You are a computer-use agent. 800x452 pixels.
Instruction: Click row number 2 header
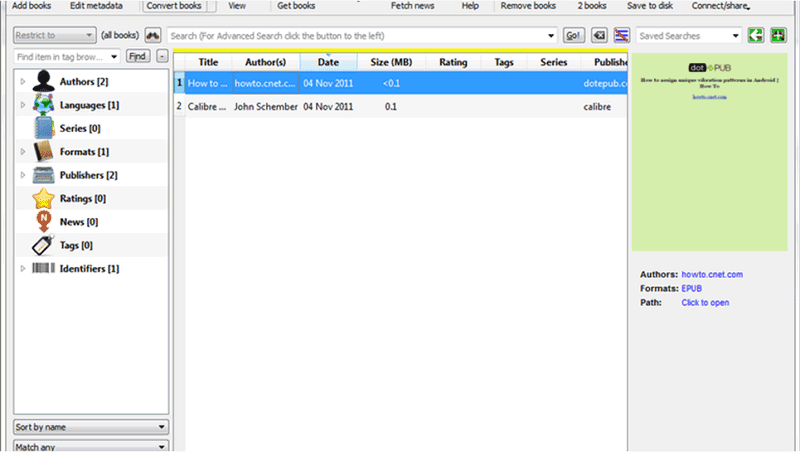[x=179, y=106]
